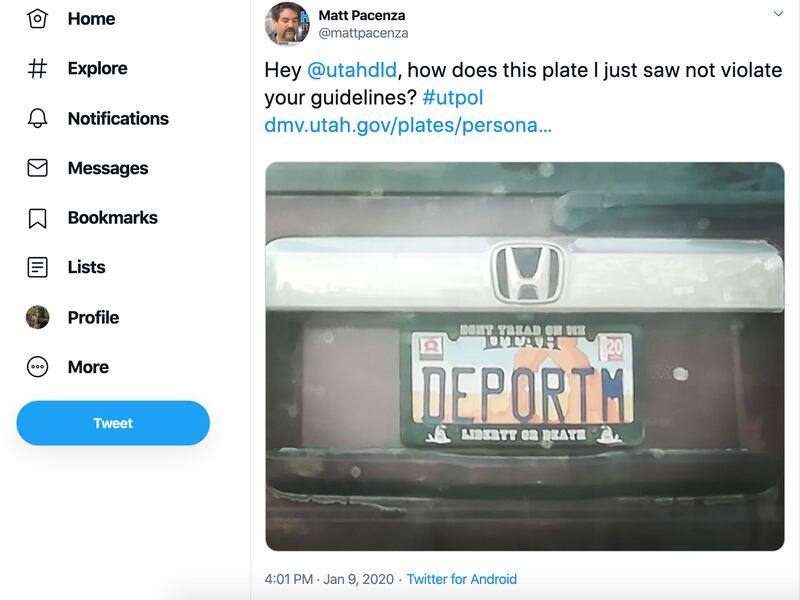
Task: Open the Lists icon in sidebar
Action: (x=37, y=267)
